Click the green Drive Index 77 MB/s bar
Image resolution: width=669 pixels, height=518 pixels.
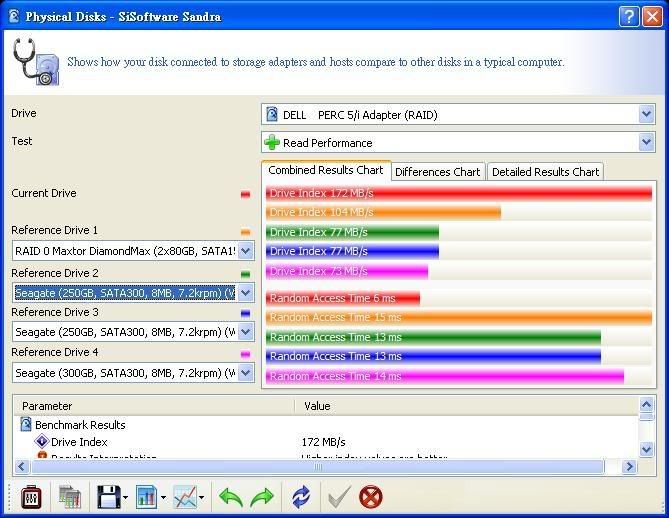352,232
